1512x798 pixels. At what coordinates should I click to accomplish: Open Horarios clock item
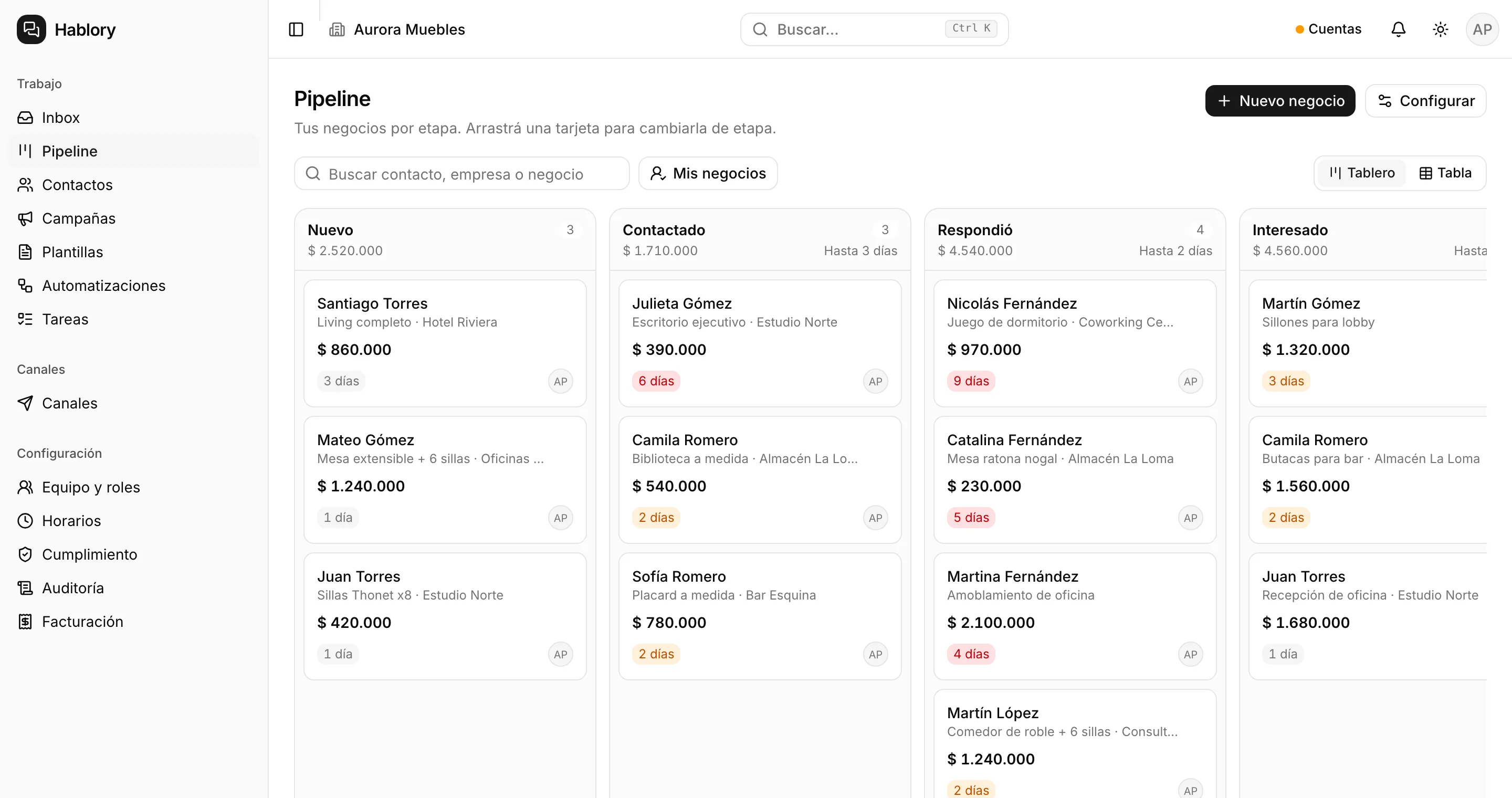[x=134, y=521]
